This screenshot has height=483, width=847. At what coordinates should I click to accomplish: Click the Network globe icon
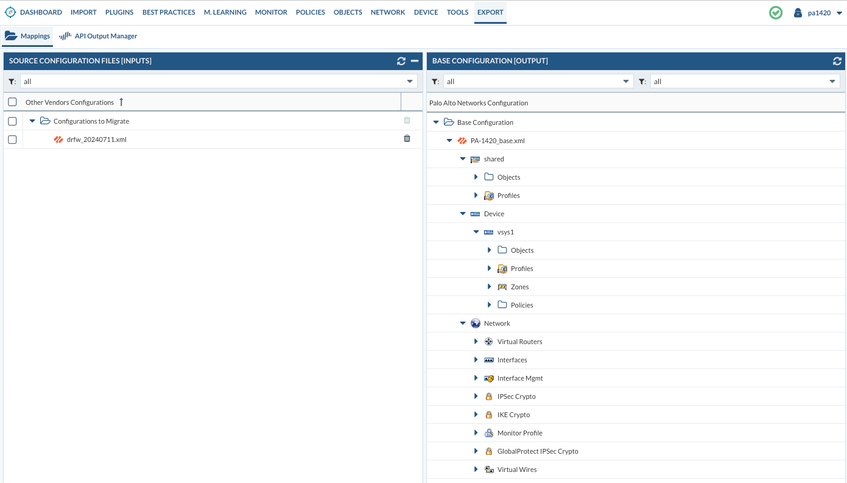point(475,323)
